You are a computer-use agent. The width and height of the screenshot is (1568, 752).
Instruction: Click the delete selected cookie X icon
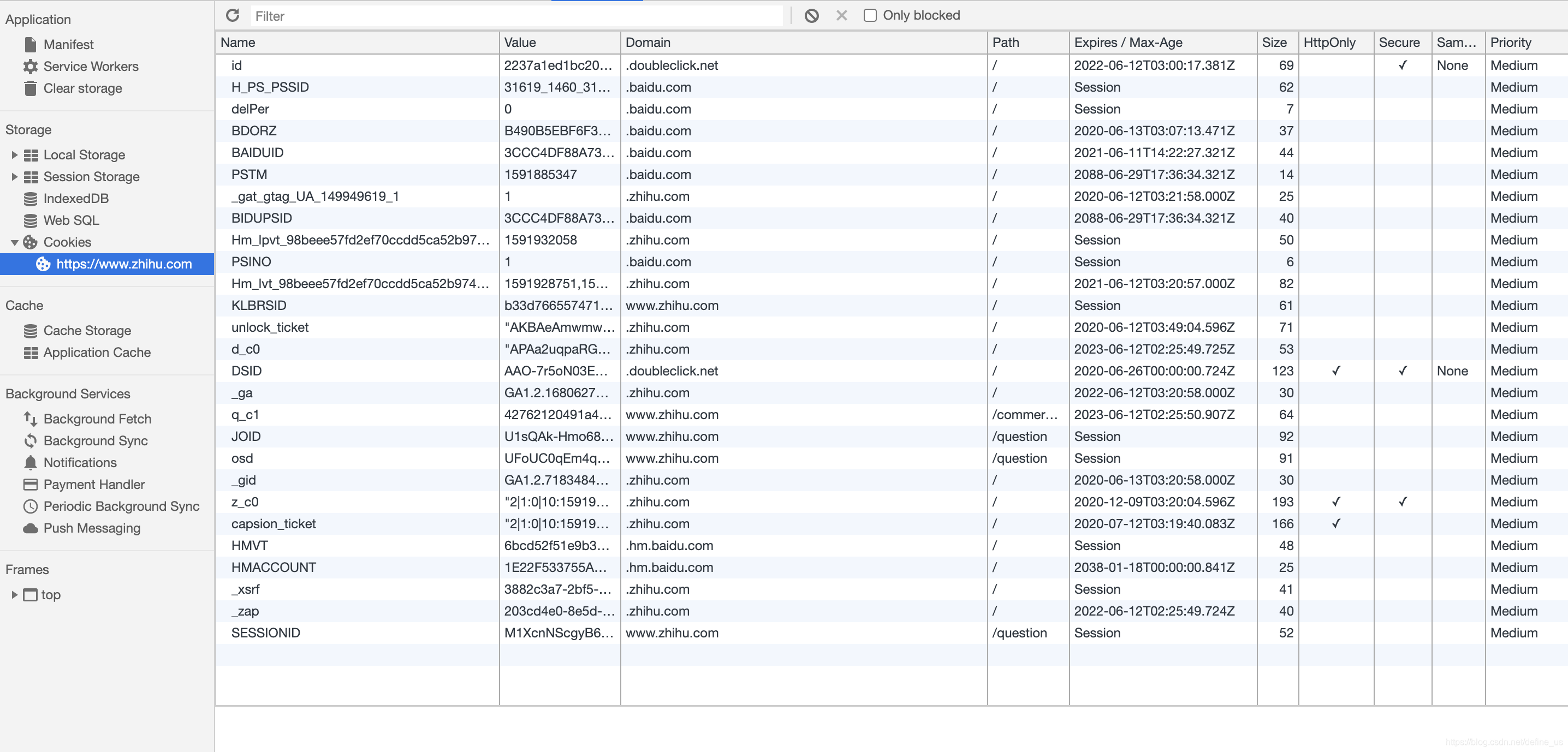click(x=842, y=15)
